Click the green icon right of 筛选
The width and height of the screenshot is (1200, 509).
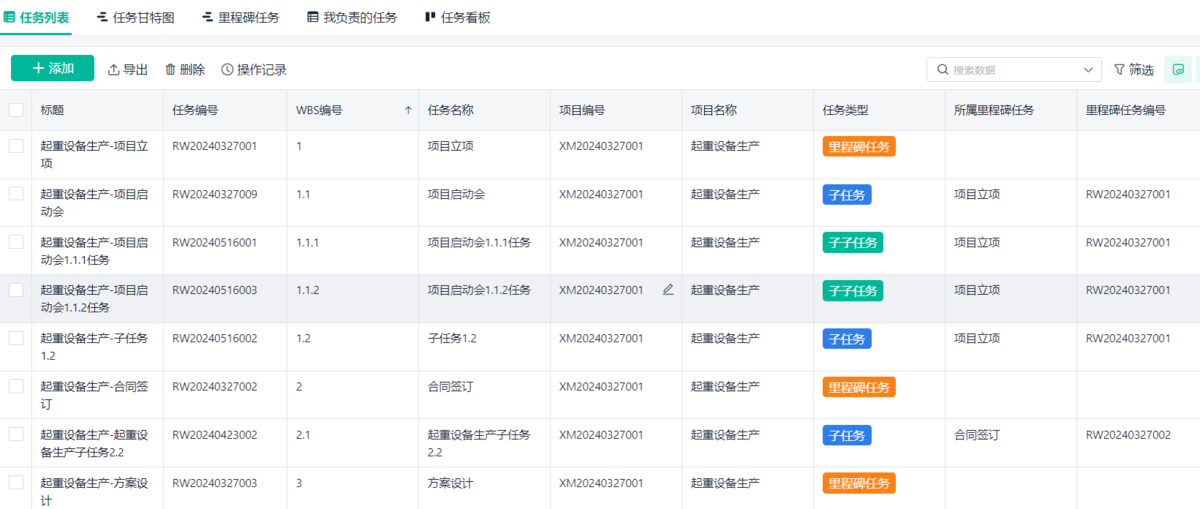1178,69
